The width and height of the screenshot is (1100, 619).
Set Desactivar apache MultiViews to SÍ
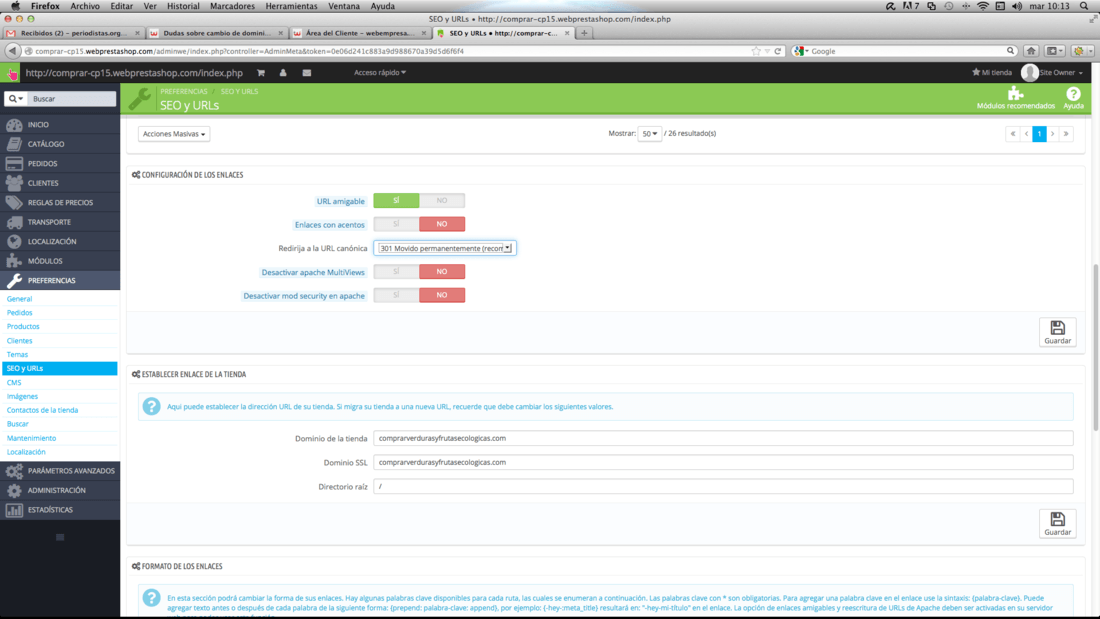(x=396, y=272)
